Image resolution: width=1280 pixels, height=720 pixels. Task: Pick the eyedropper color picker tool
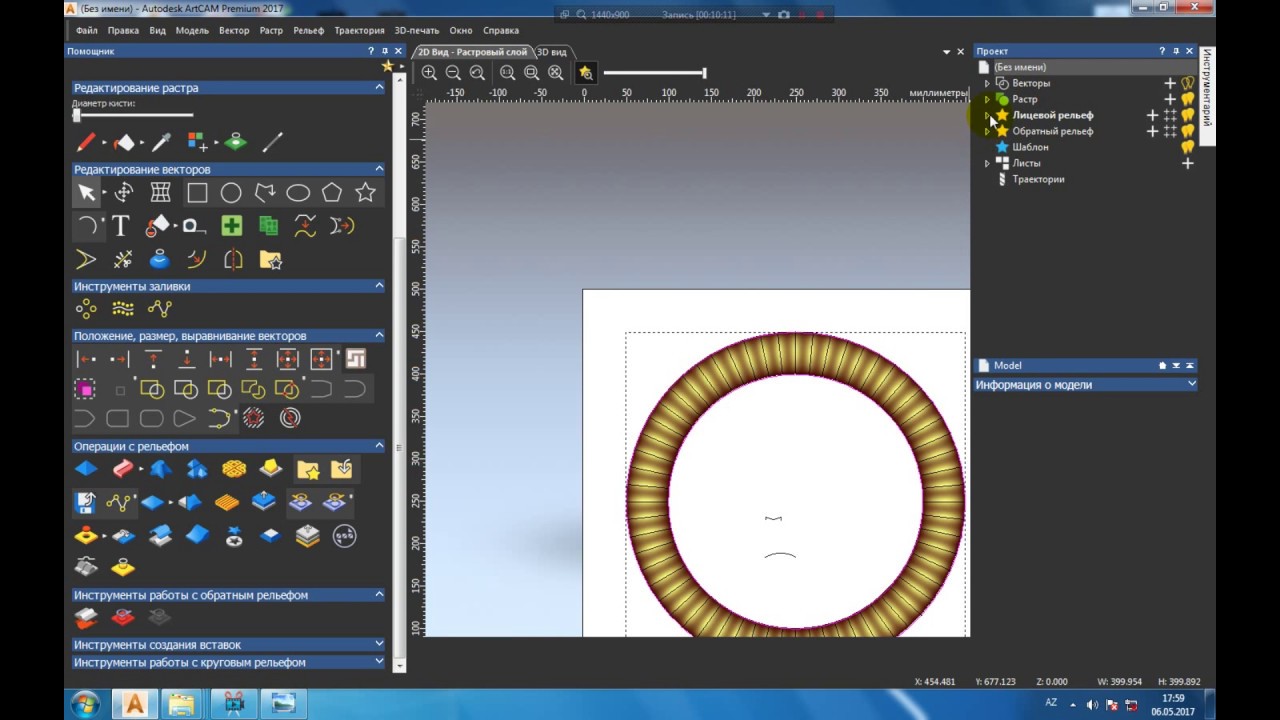(161, 142)
